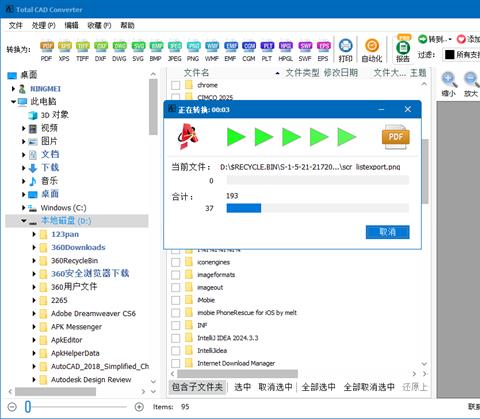
Task: Convert to PNG format icon
Action: point(193,51)
